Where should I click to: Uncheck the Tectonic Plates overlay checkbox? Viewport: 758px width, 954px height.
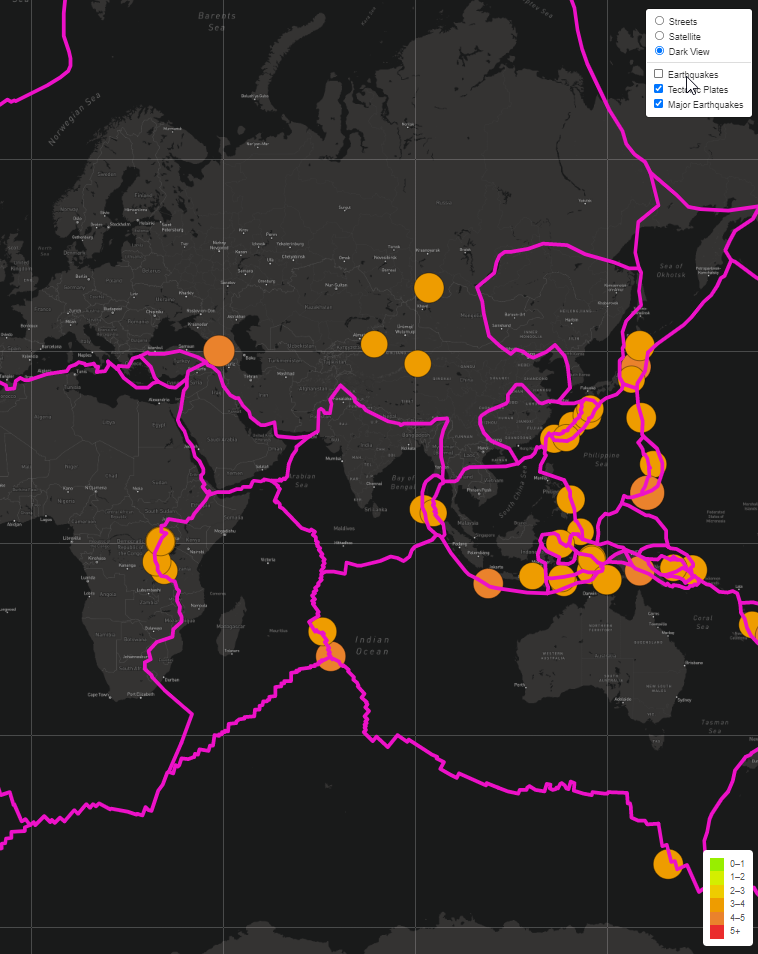point(658,89)
